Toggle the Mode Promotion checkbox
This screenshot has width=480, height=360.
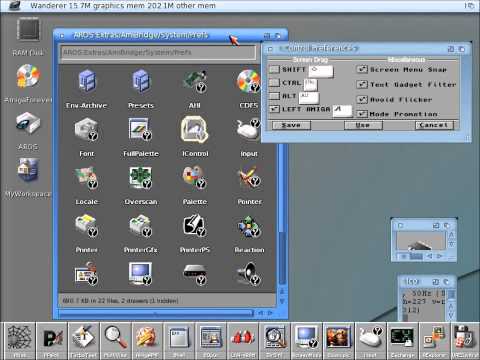tap(362, 114)
